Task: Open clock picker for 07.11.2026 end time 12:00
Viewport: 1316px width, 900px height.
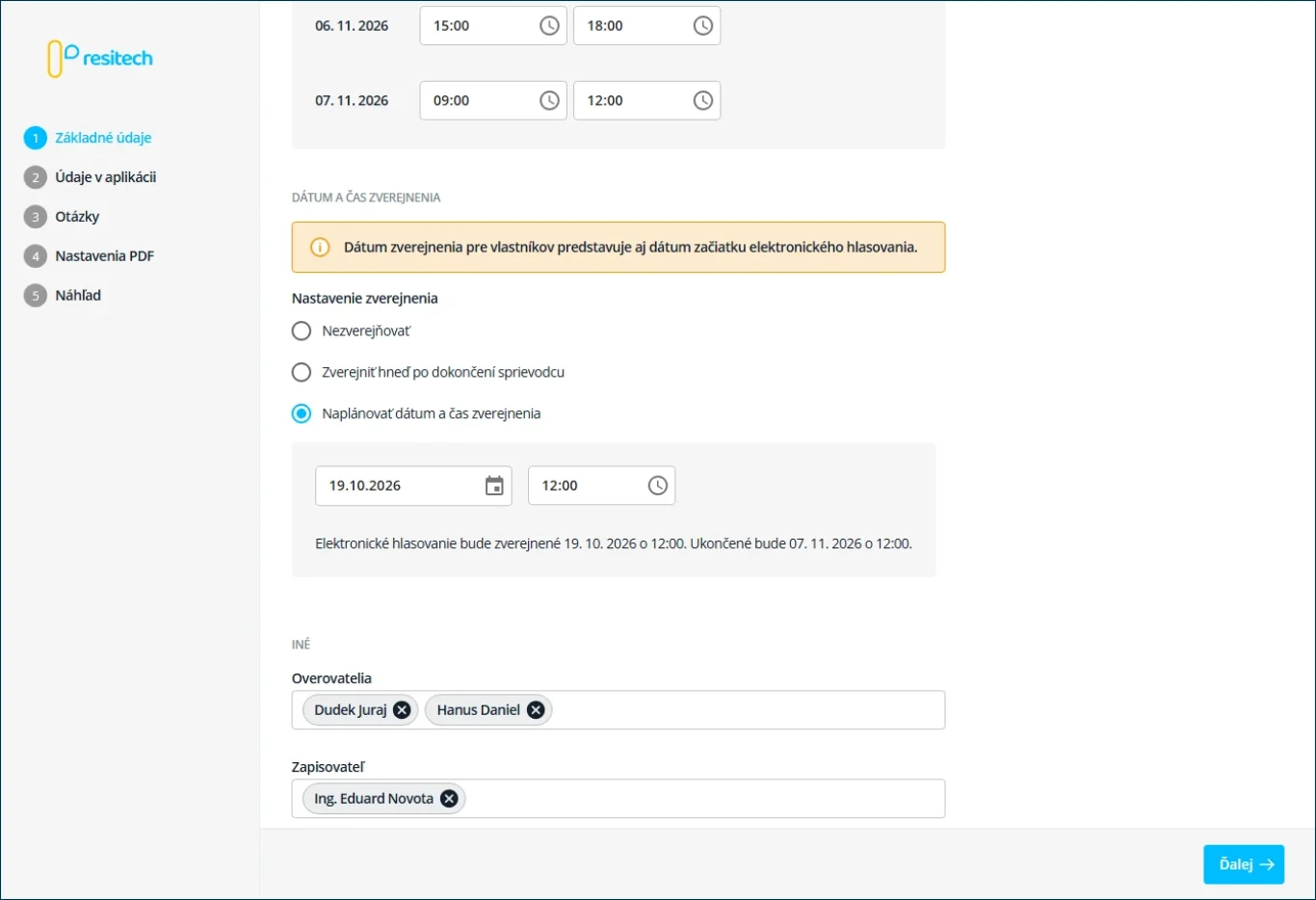Action: (x=703, y=100)
